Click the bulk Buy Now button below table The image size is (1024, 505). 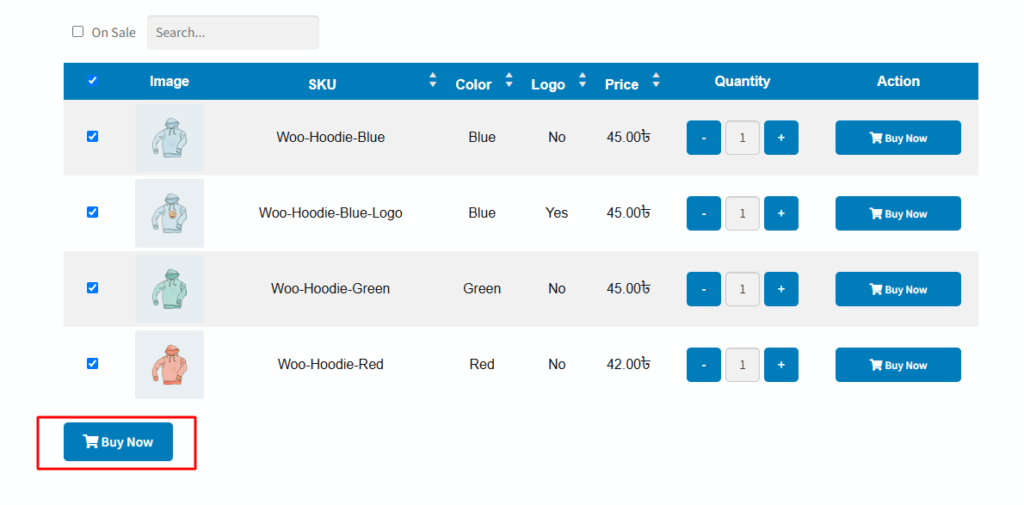coord(118,442)
